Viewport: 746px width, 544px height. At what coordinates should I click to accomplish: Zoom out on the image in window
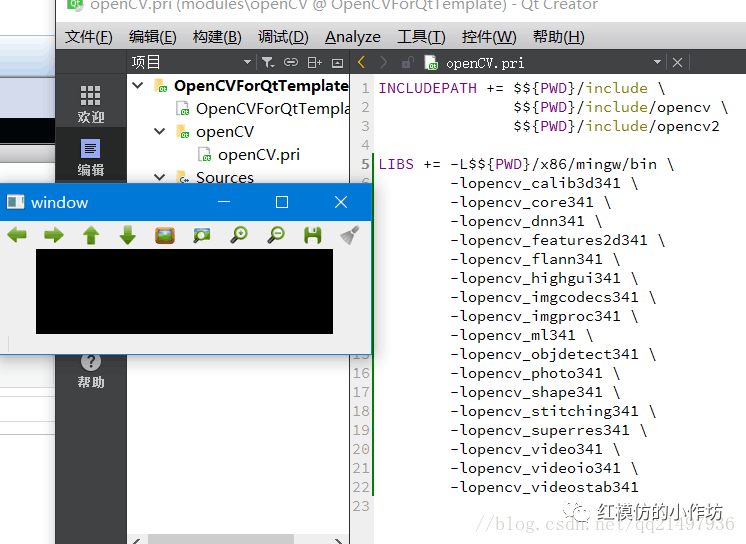point(276,235)
